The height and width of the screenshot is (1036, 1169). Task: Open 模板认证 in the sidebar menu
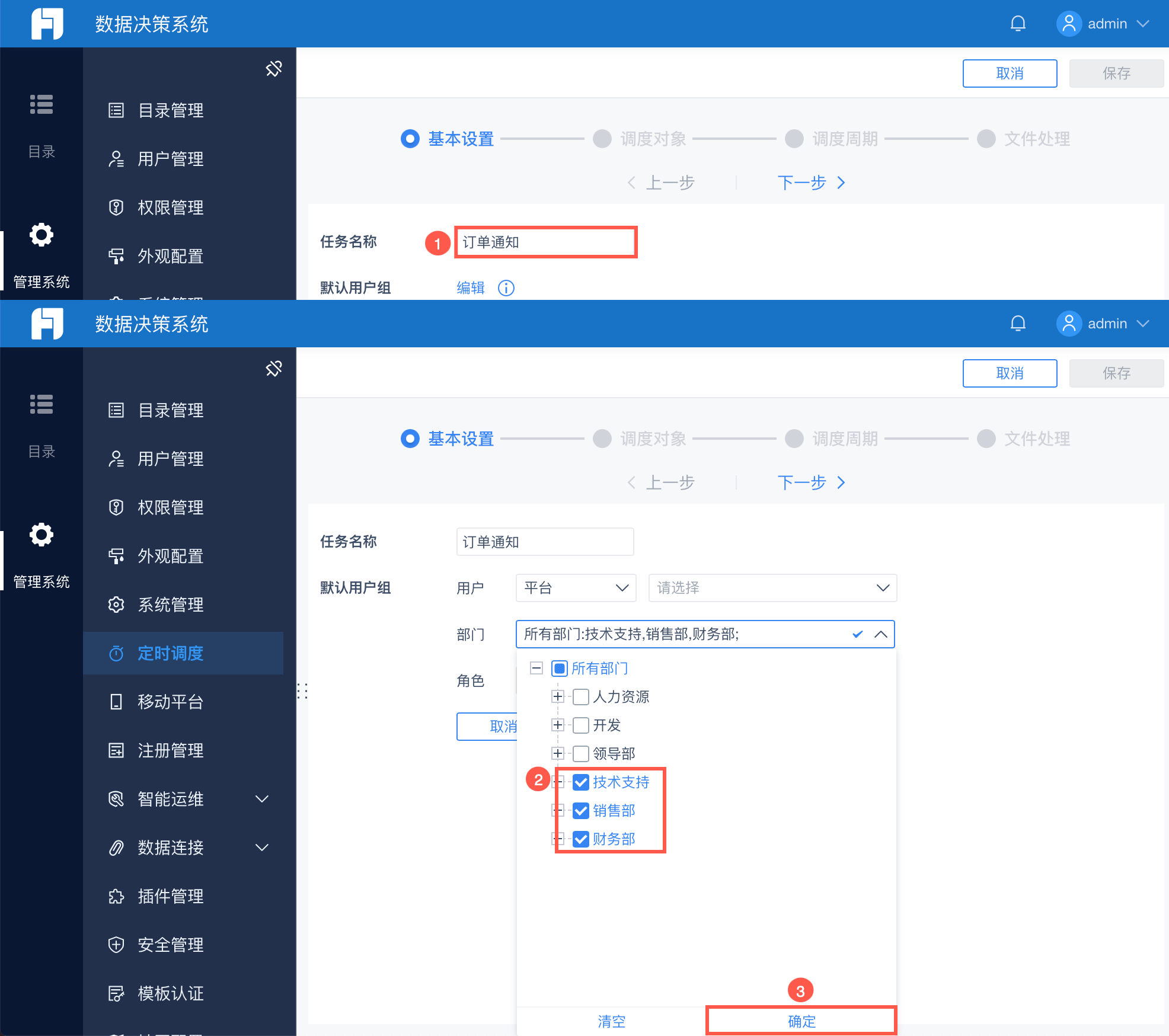tap(171, 993)
